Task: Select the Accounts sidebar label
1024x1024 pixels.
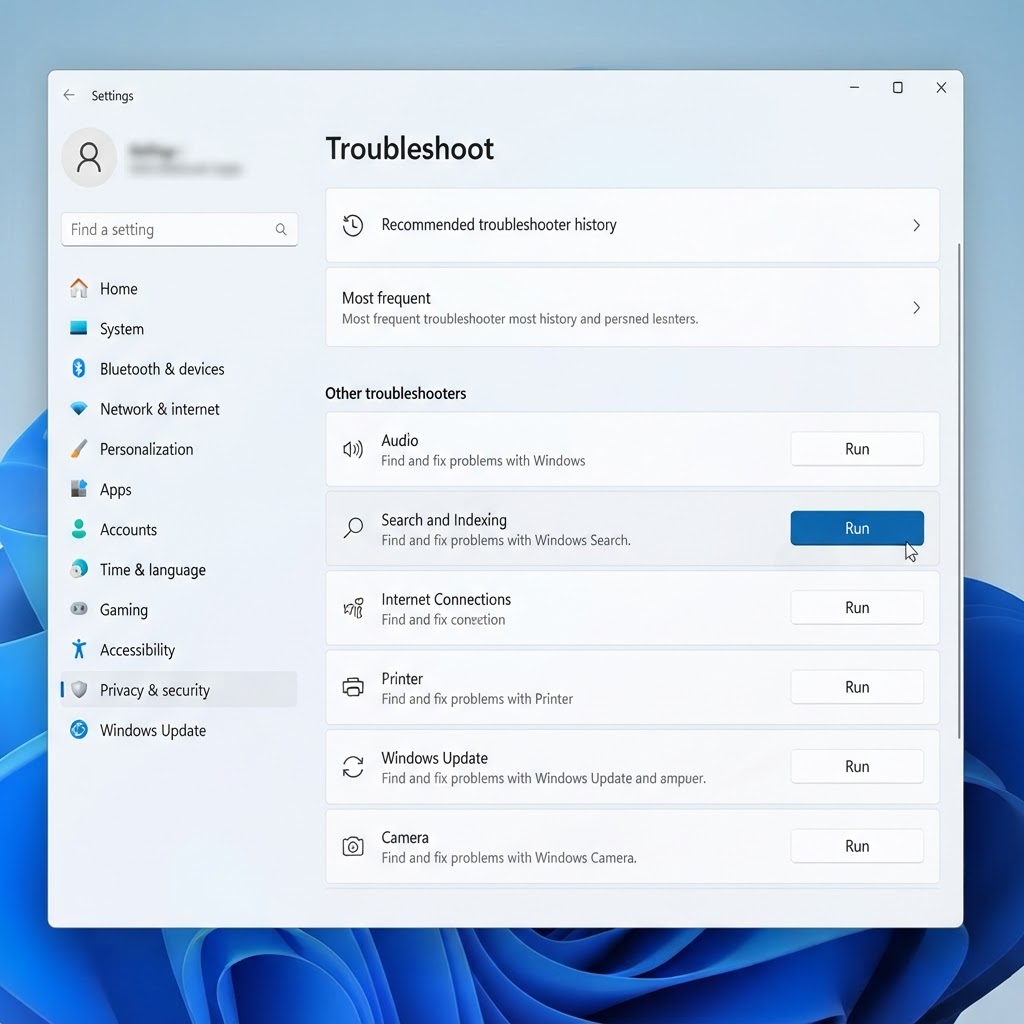Action: click(128, 530)
